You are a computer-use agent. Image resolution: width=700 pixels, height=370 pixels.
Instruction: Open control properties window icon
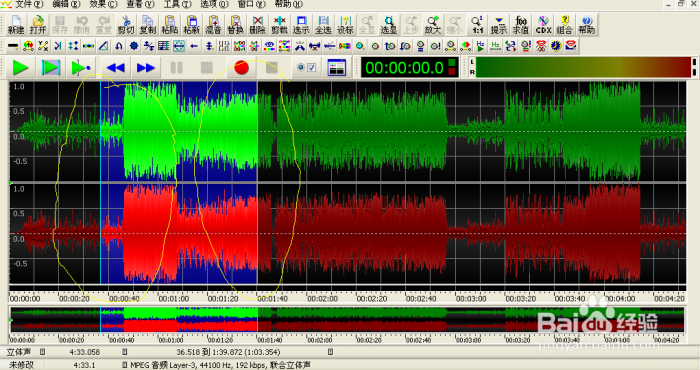[336, 67]
